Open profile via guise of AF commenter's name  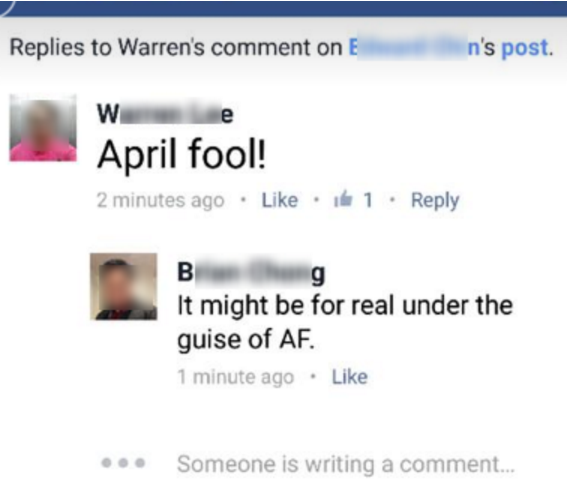251,272
